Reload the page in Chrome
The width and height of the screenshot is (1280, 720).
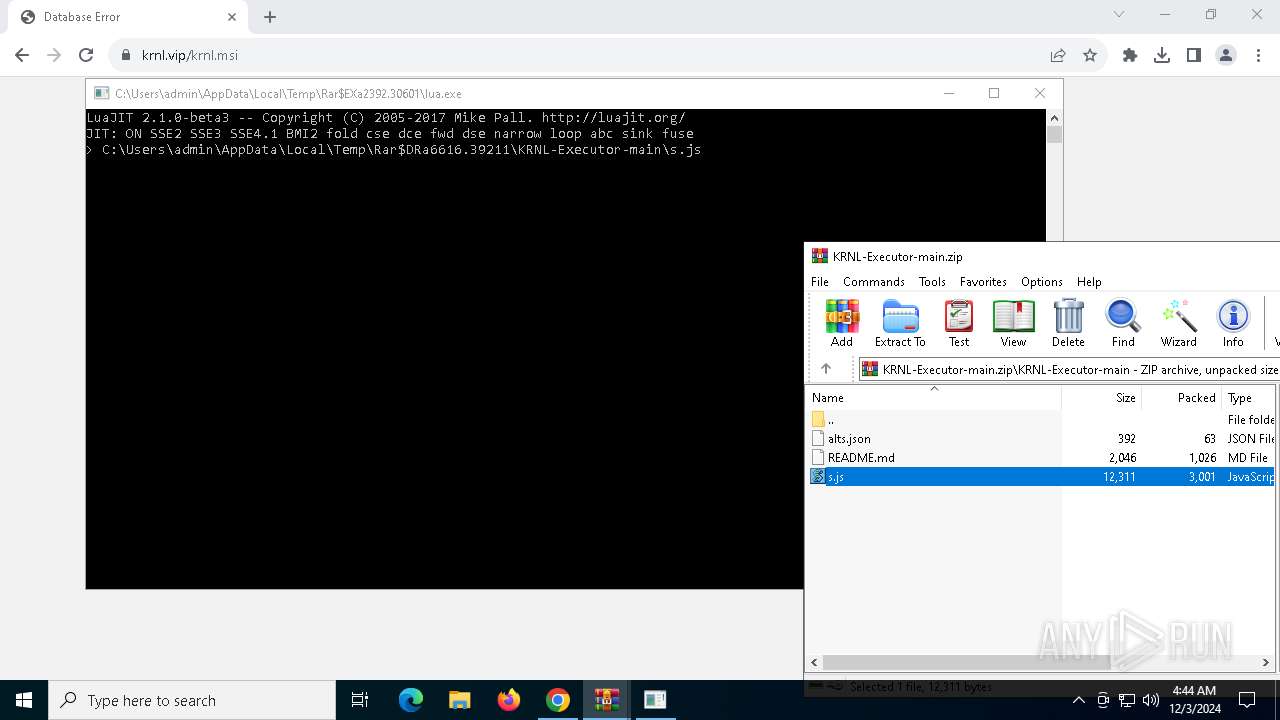pyautogui.click(x=86, y=55)
